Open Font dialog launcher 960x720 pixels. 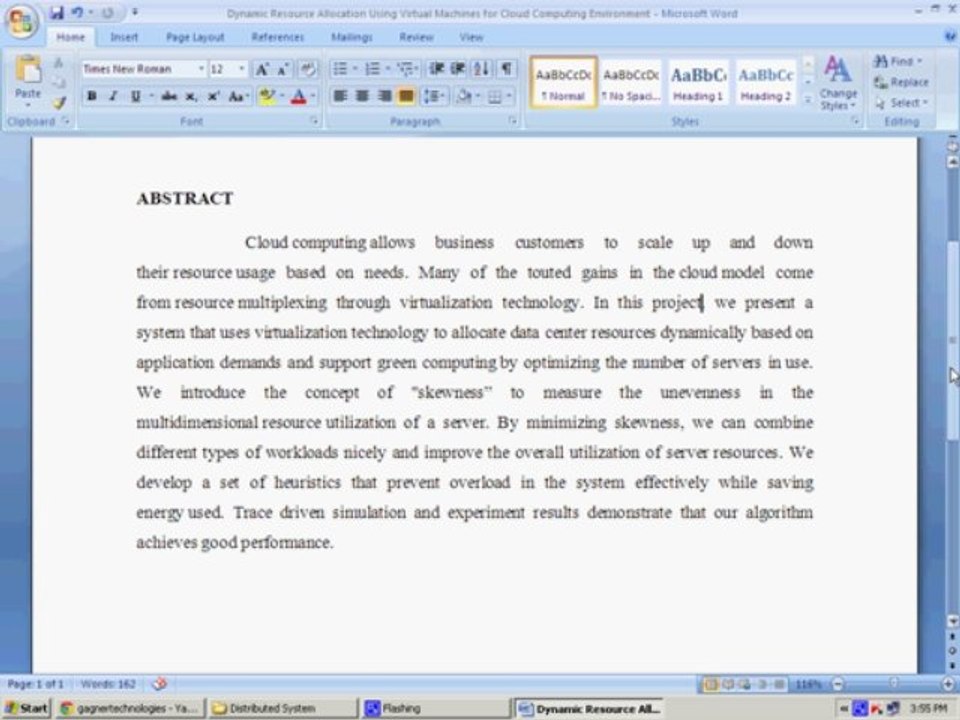pyautogui.click(x=314, y=121)
